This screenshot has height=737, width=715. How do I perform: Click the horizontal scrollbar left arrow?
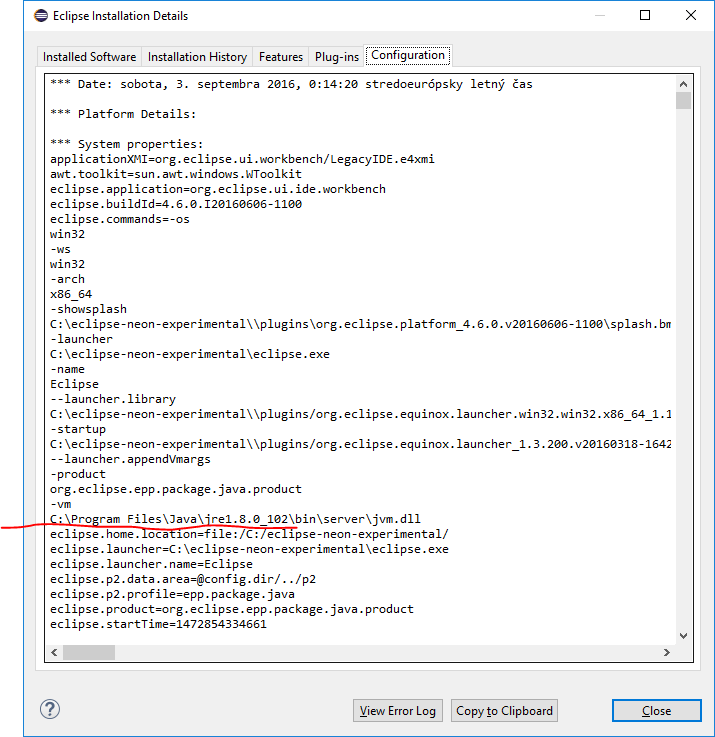(54, 652)
